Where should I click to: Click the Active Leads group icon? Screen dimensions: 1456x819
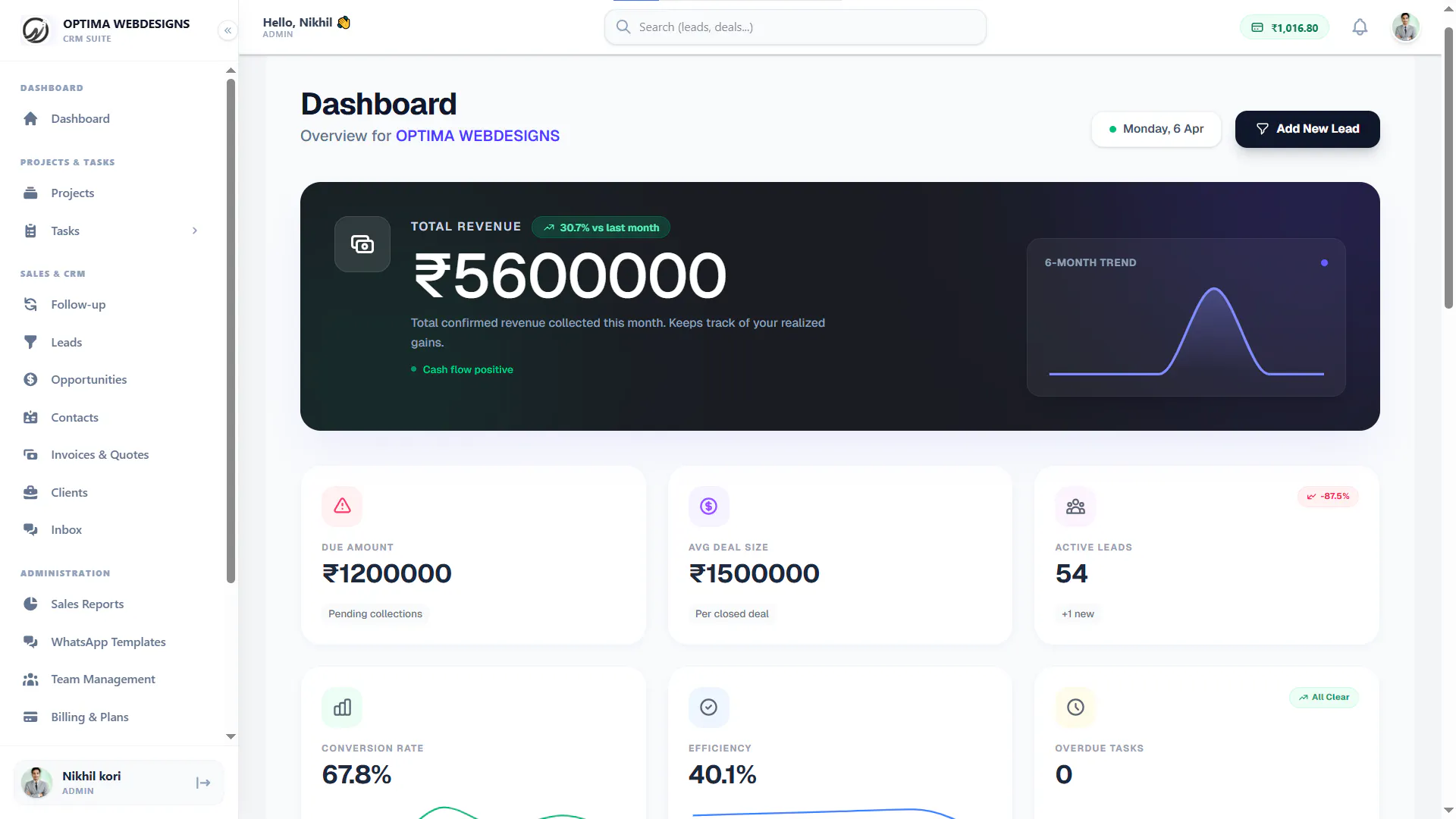coord(1075,507)
